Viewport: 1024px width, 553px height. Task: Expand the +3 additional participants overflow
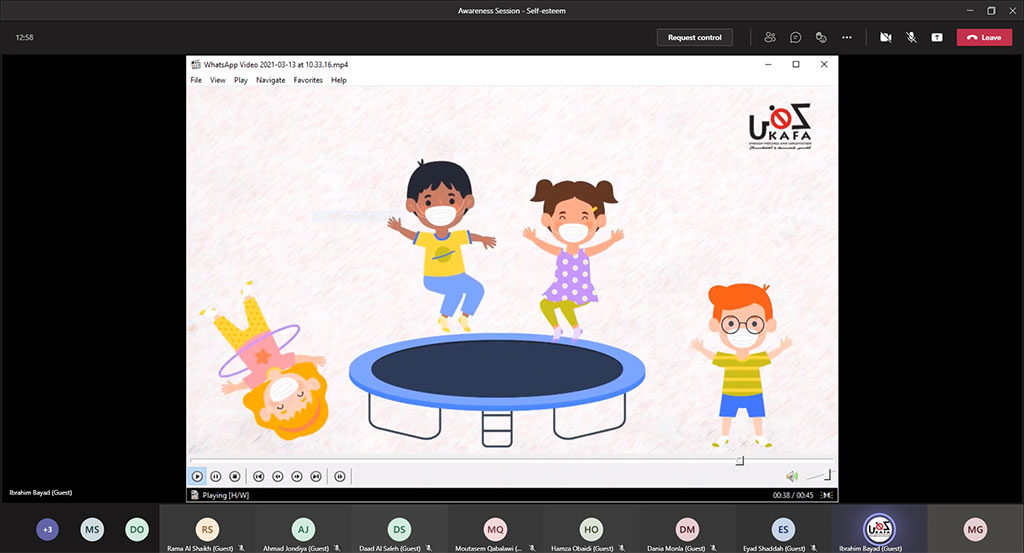tap(47, 529)
